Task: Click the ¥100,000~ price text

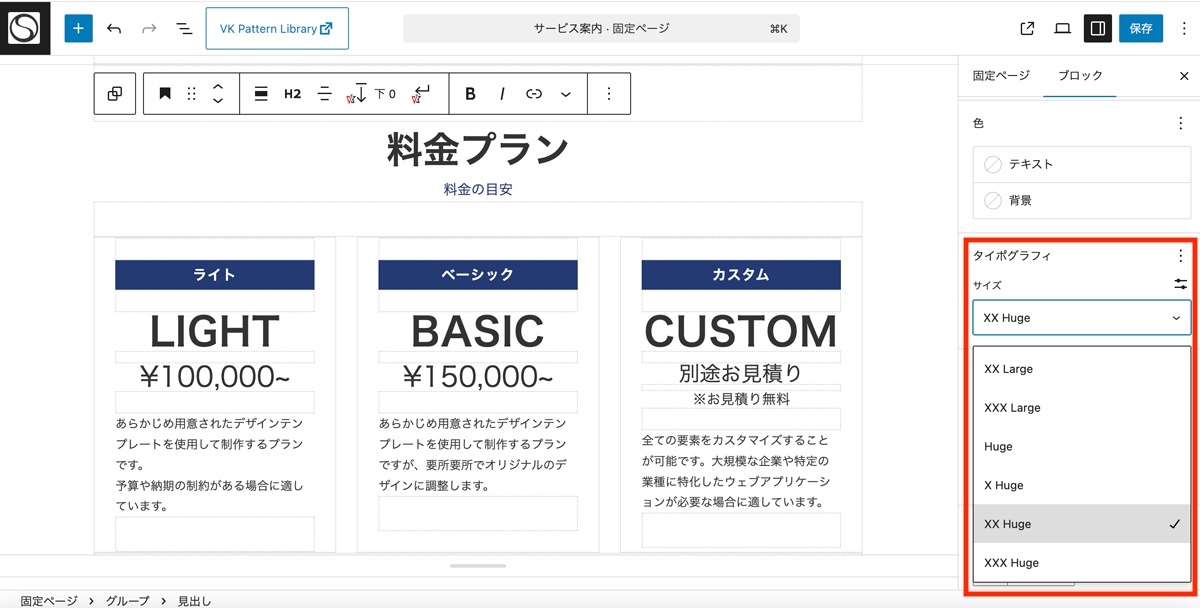Action: (215, 377)
